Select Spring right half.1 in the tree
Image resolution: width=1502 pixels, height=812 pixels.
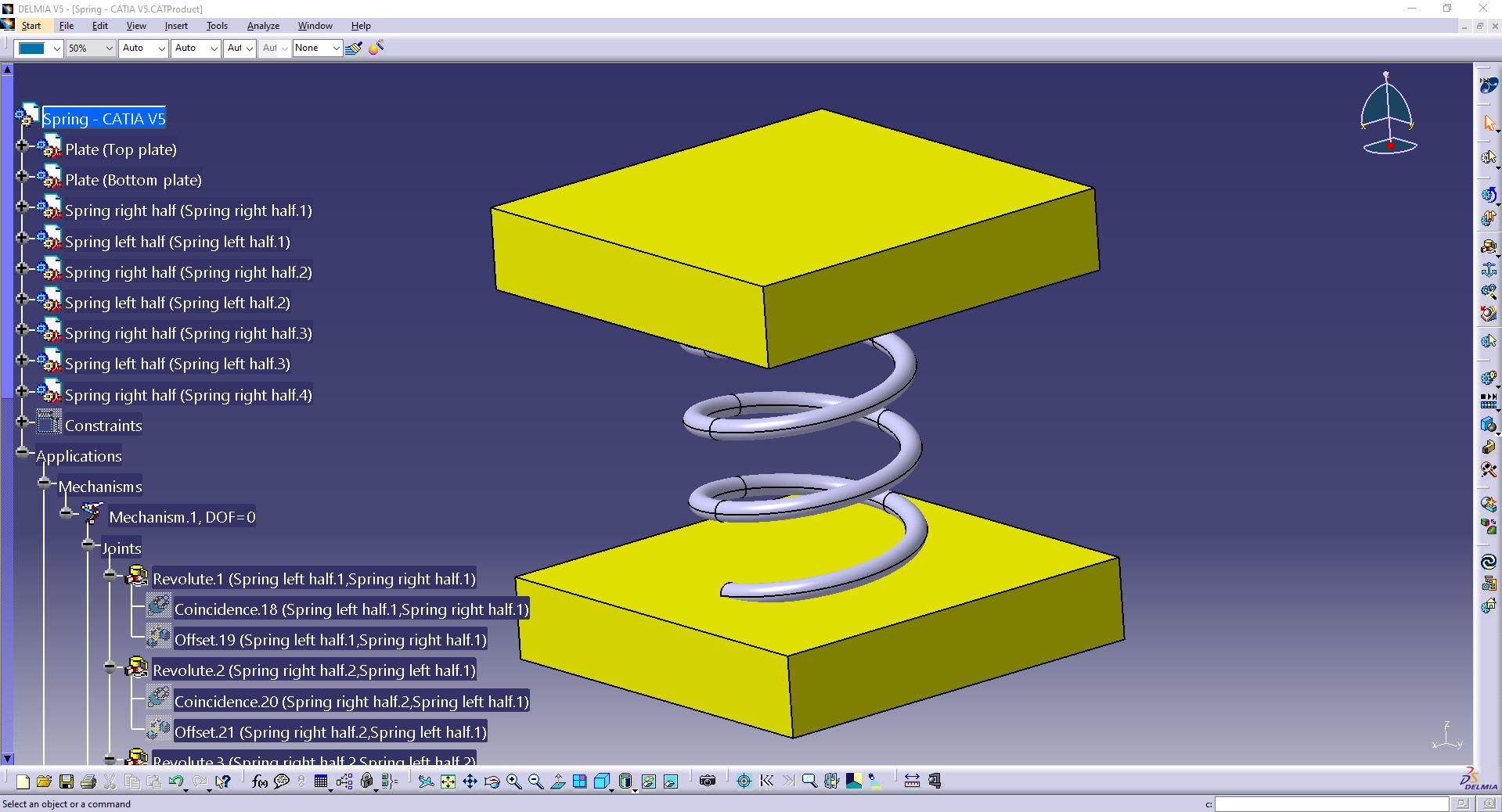point(188,211)
